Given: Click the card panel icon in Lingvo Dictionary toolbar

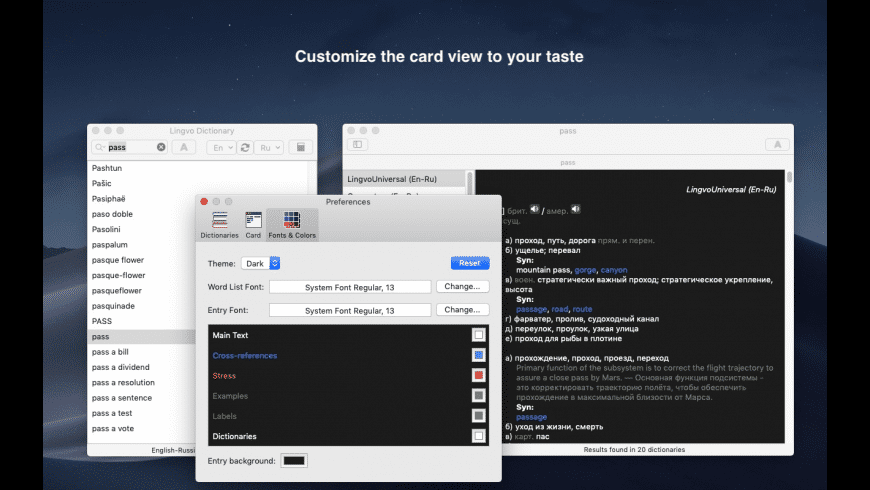Looking at the screenshot, I should coord(301,147).
